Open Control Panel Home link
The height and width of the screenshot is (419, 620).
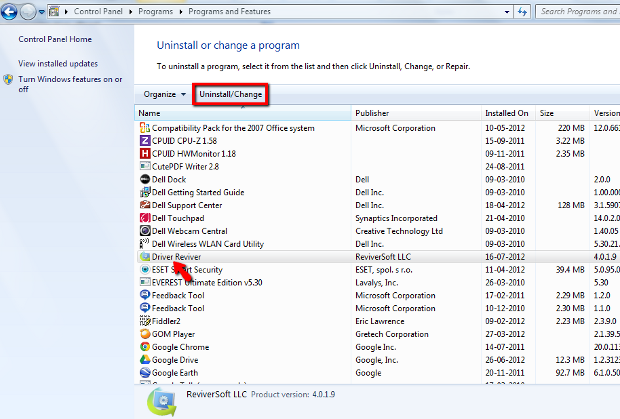[55, 39]
